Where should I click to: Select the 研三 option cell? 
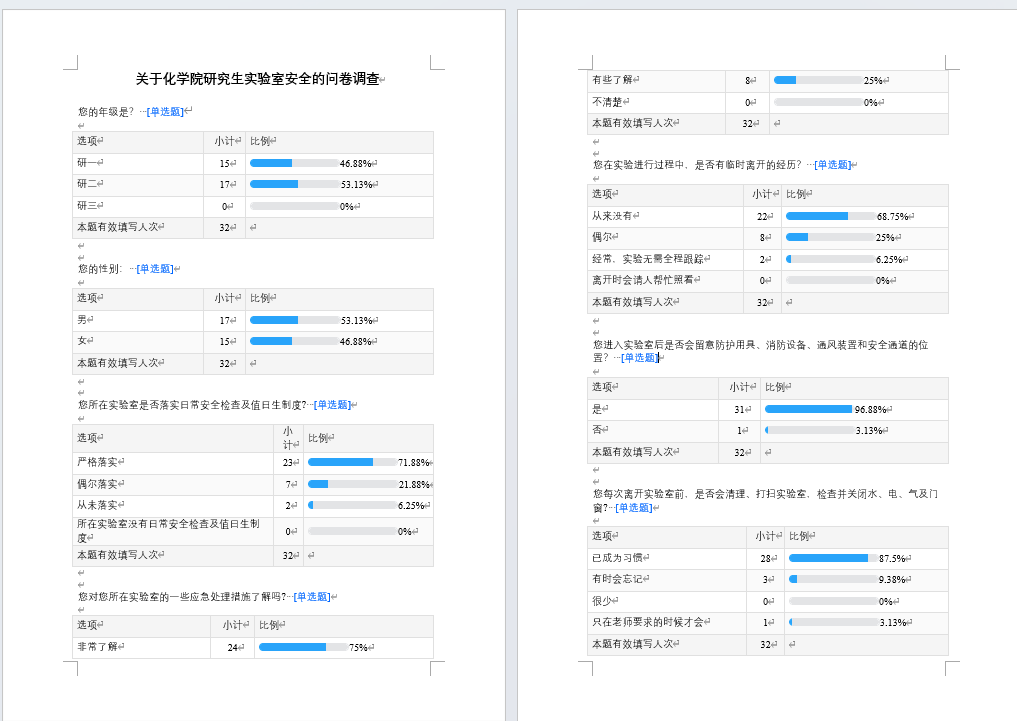click(x=138, y=206)
